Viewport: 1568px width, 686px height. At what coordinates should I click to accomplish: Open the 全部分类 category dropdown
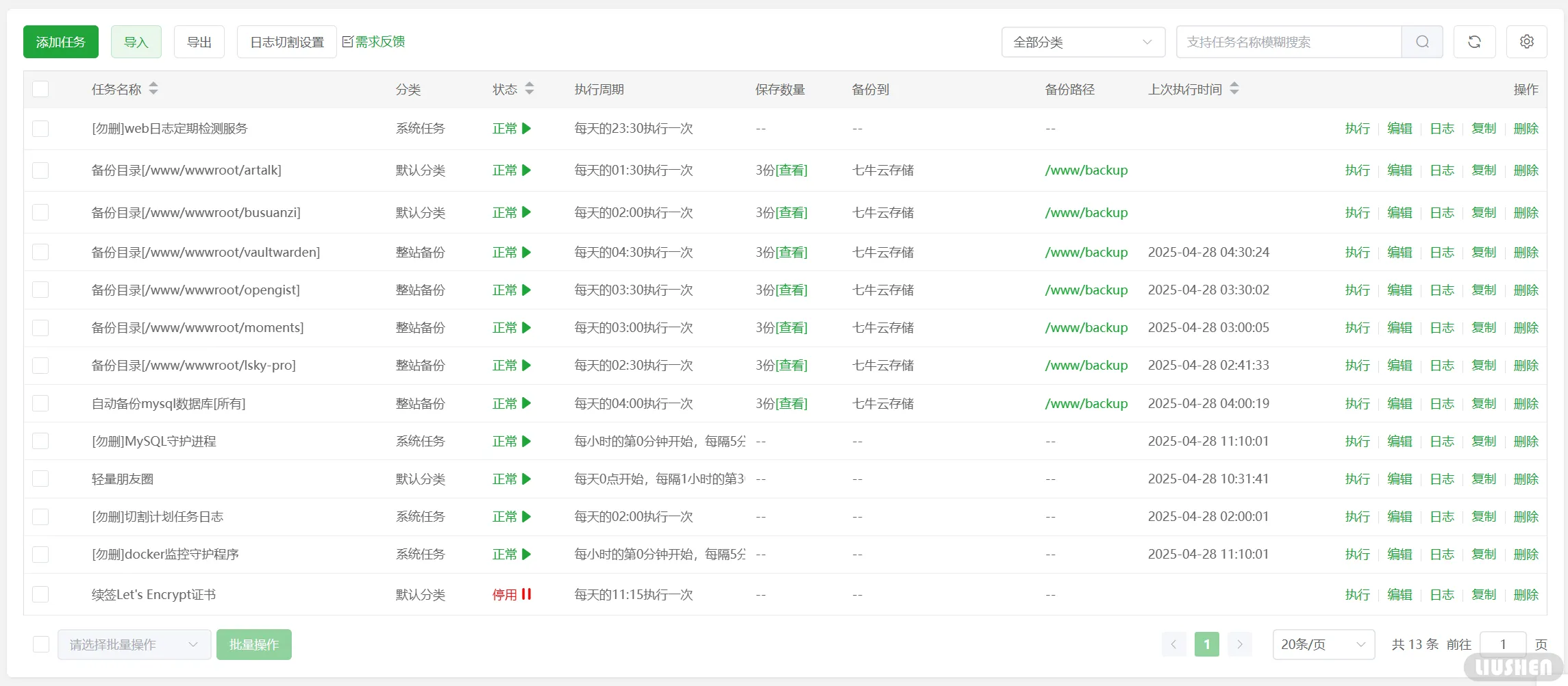1082,42
